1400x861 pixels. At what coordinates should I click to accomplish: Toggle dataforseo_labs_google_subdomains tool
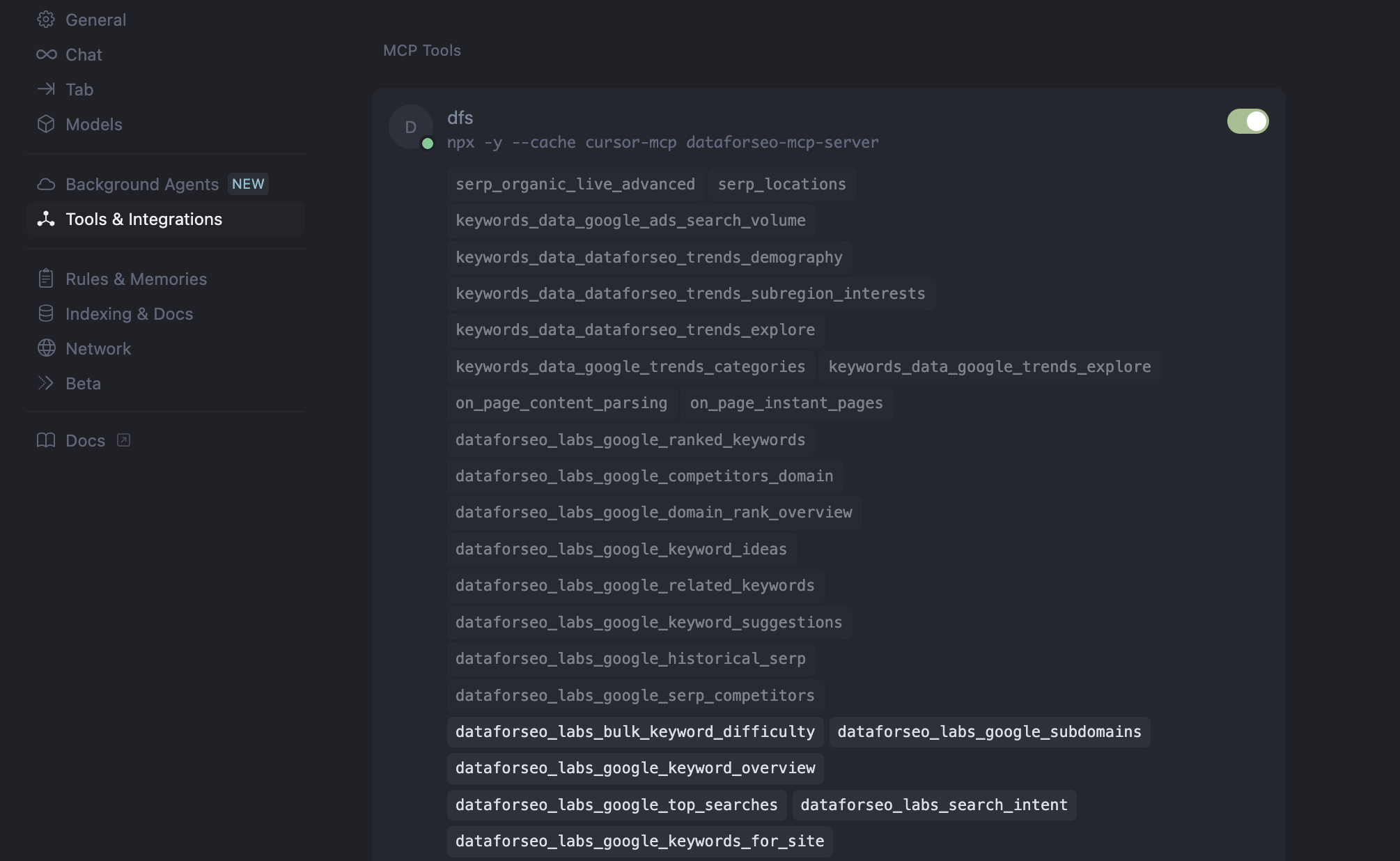(990, 732)
